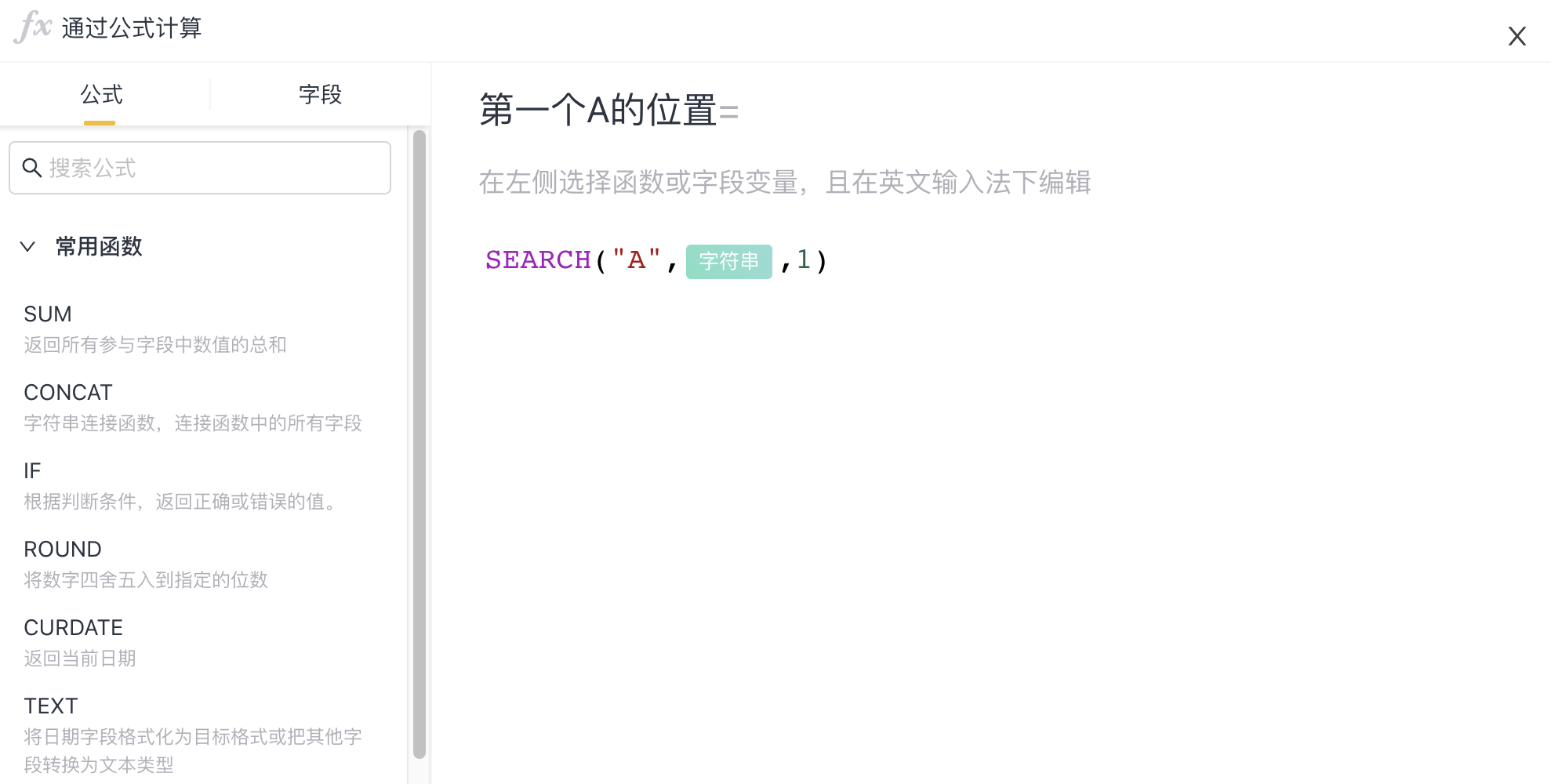The height and width of the screenshot is (784, 1551).
Task: Click the 第一个A的位置 formula title
Action: [598, 110]
